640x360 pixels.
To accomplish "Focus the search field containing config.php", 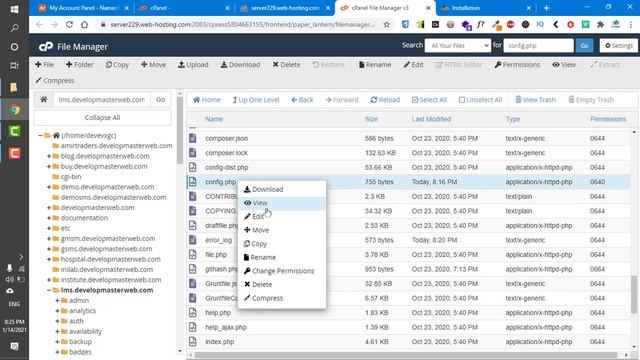I will (538, 45).
